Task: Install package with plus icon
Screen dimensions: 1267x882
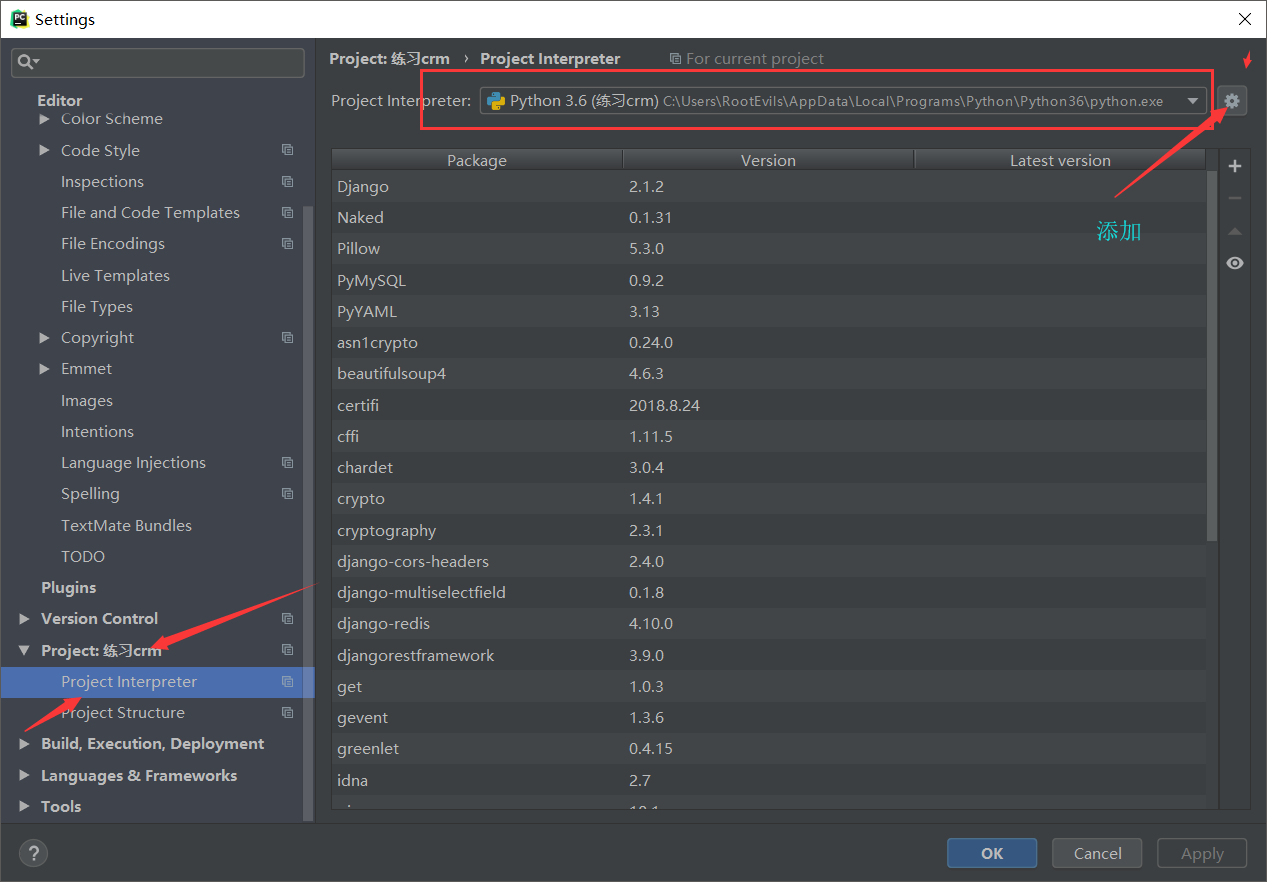Action: coord(1235,166)
